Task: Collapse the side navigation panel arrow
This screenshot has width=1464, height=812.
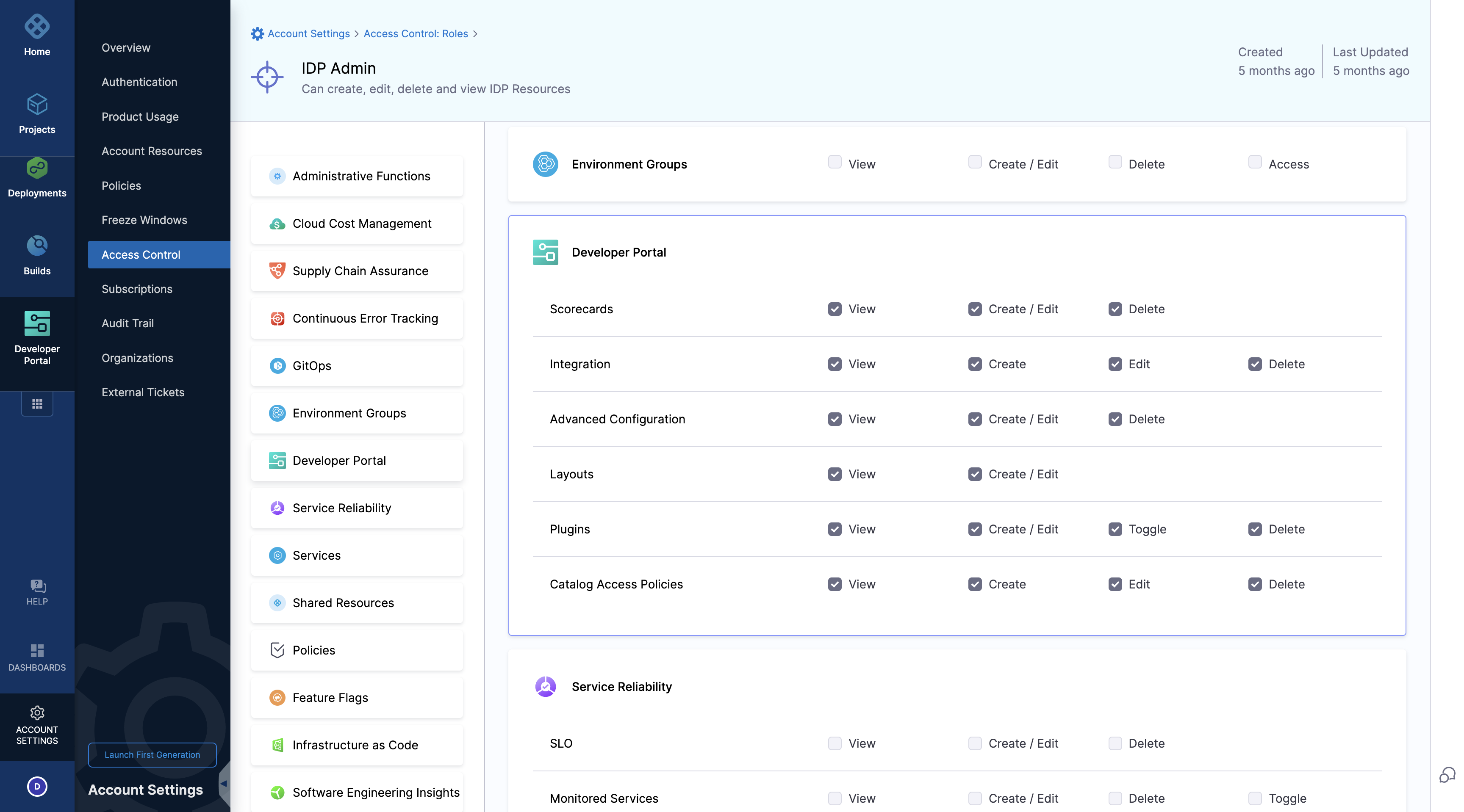Action: click(x=224, y=784)
